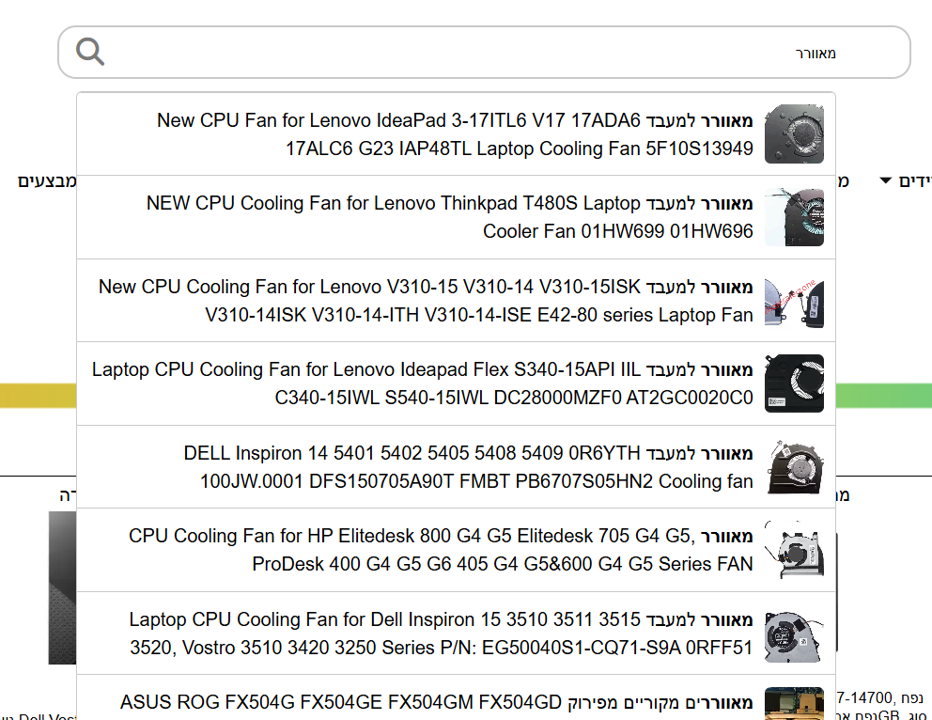Choose the Dell Inspiron 15 3510 fan suggestion

click(x=456, y=633)
